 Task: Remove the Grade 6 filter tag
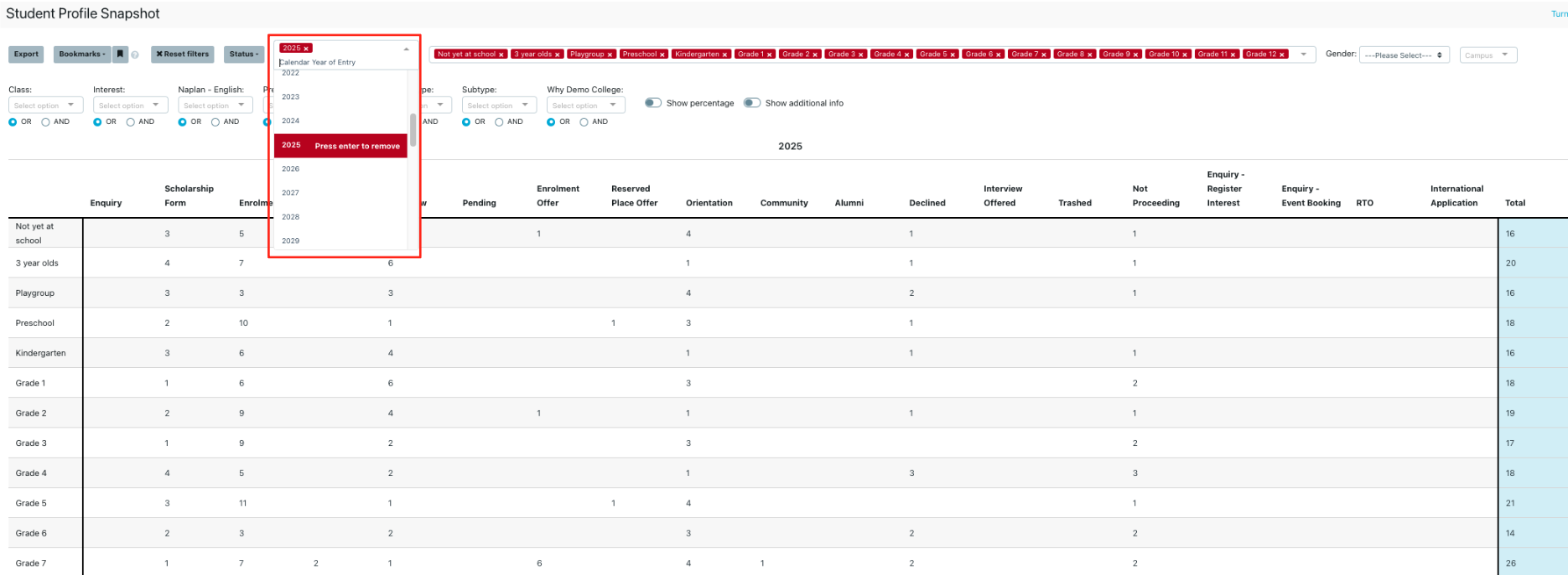pos(998,54)
